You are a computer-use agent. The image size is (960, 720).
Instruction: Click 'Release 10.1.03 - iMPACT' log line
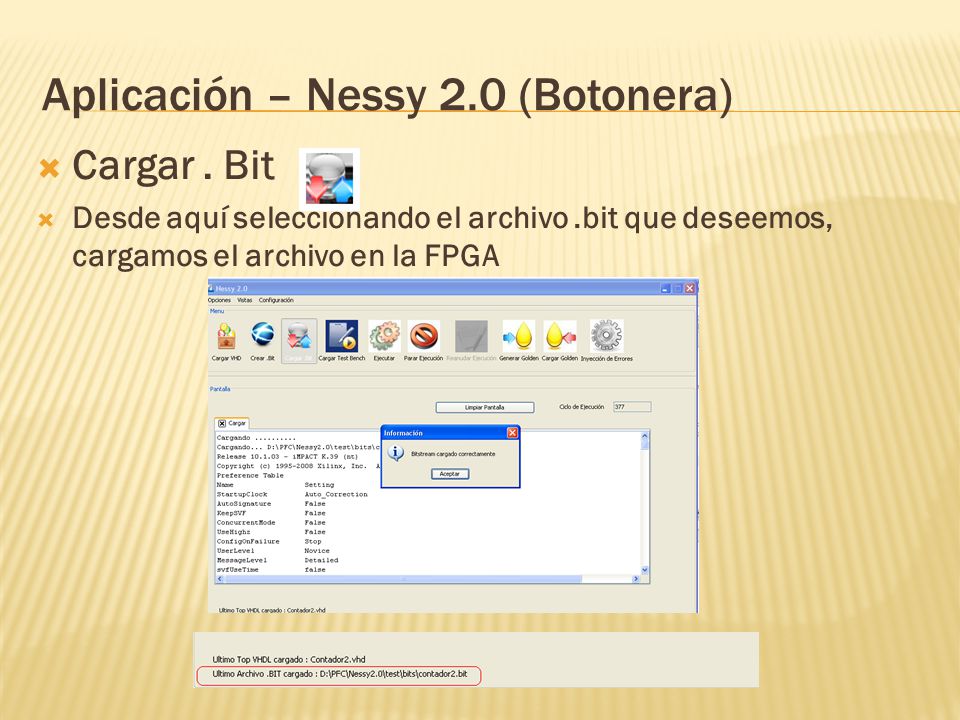pos(287,457)
